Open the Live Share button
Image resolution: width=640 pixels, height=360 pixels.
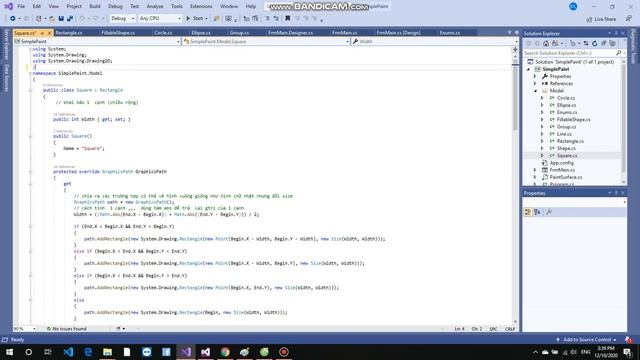(601, 19)
